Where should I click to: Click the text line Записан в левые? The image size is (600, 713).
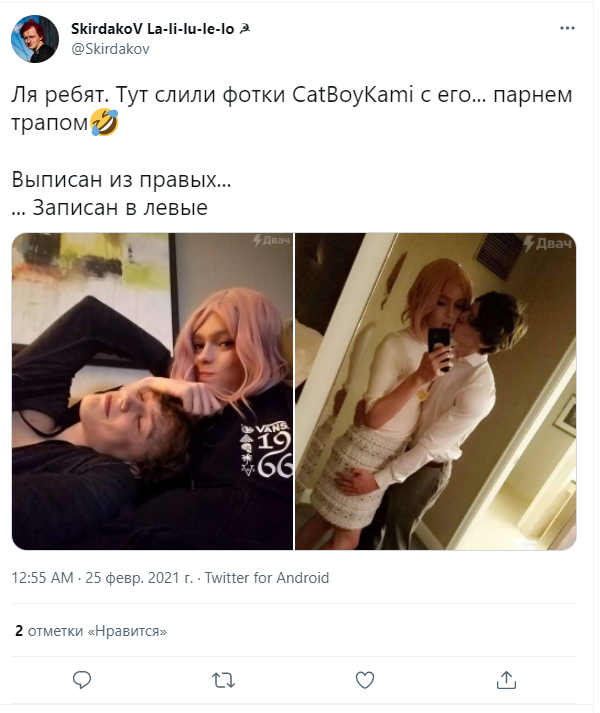point(110,208)
